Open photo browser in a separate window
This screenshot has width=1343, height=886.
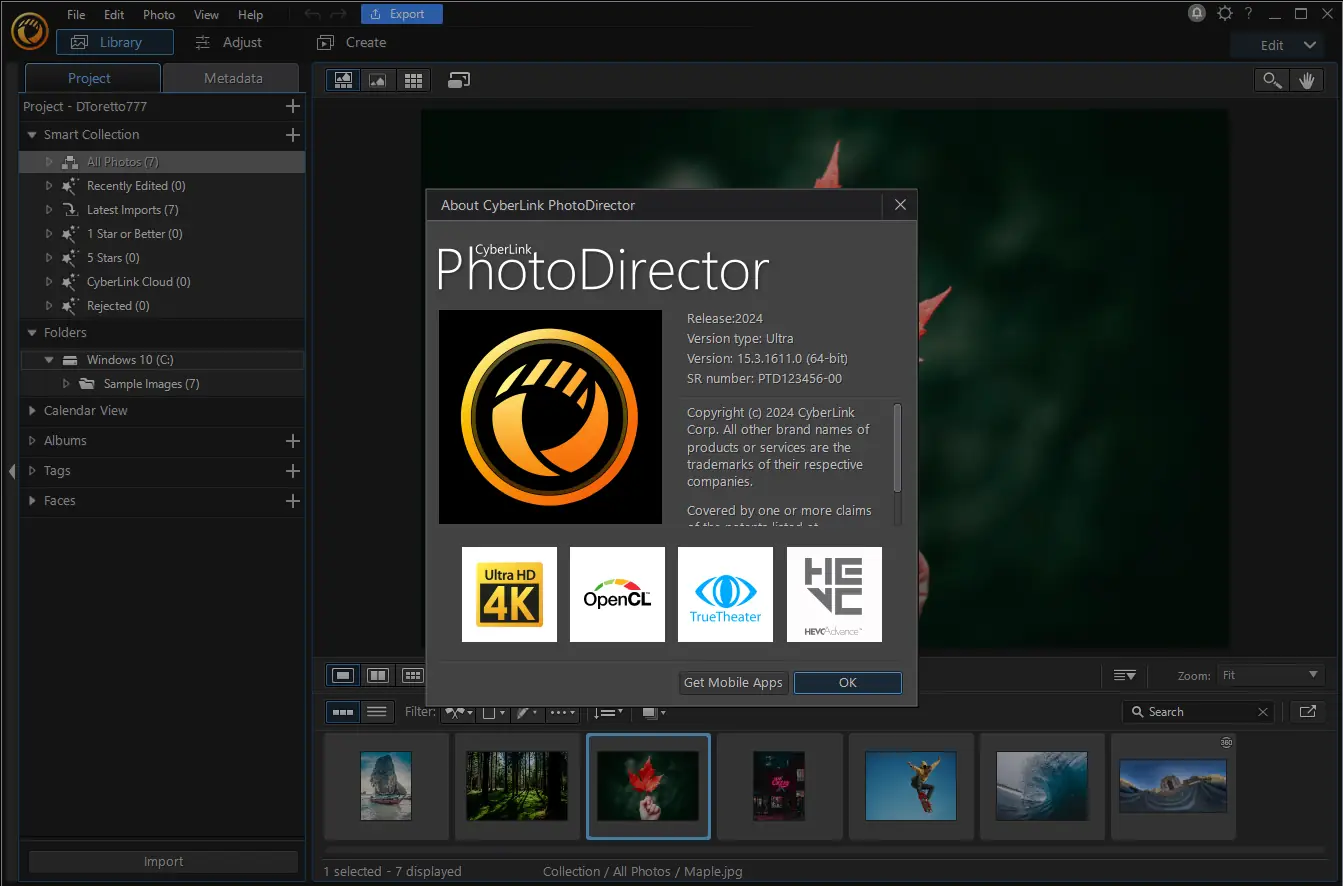click(1306, 711)
